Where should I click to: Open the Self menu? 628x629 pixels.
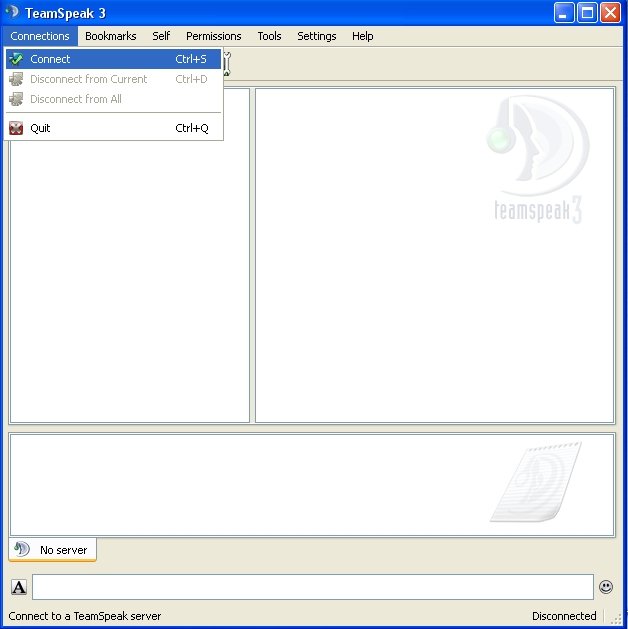point(161,36)
